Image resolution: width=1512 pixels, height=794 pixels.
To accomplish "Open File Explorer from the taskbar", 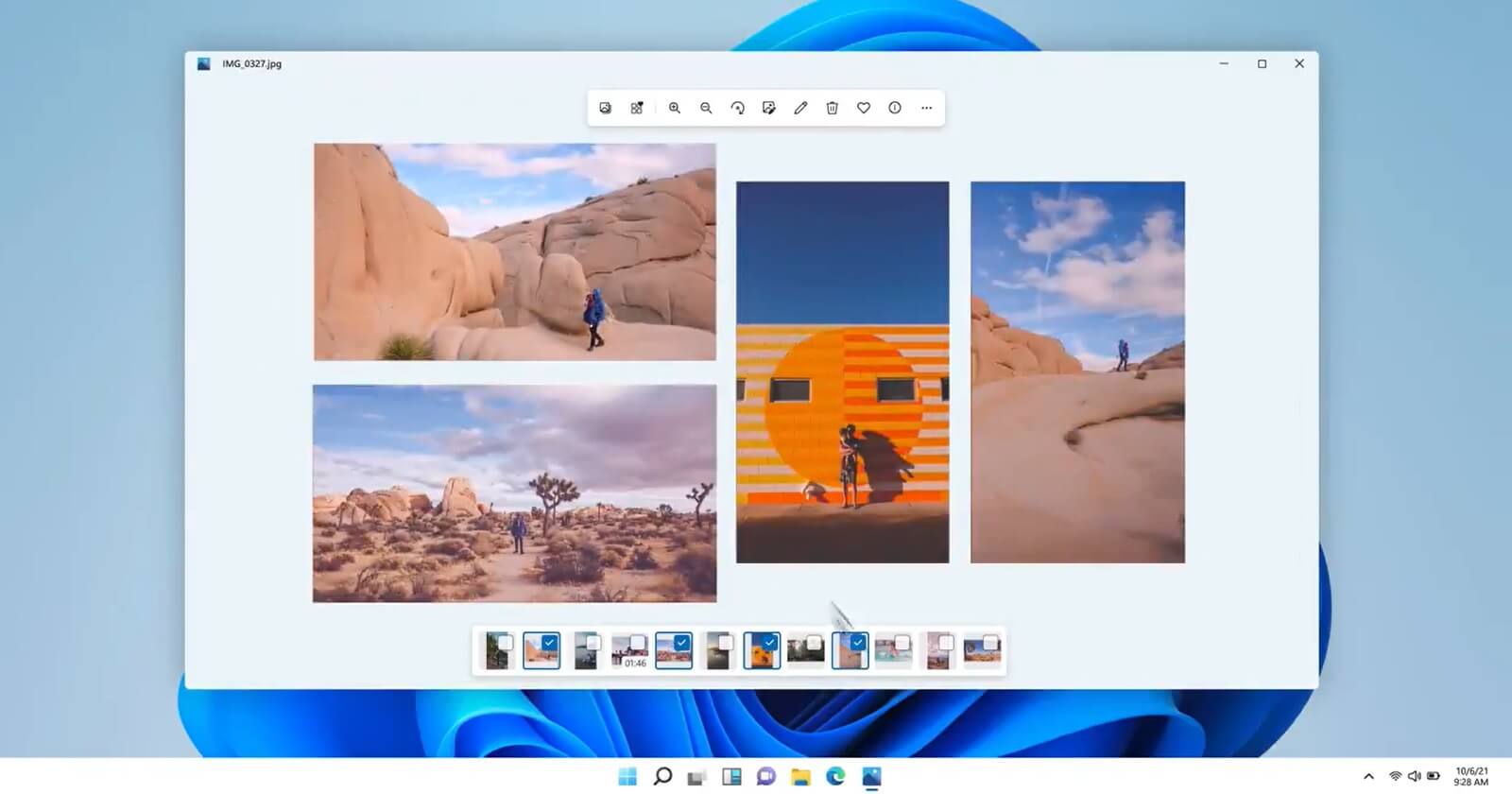I will pos(801,777).
